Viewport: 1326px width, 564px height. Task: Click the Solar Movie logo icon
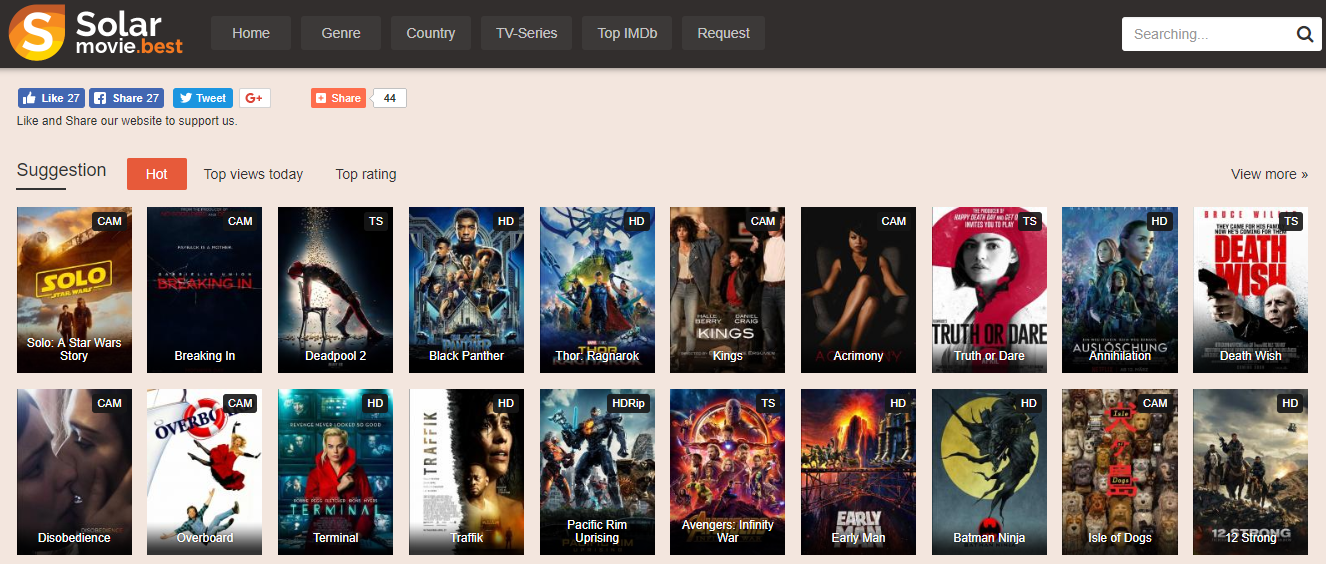(x=37, y=32)
